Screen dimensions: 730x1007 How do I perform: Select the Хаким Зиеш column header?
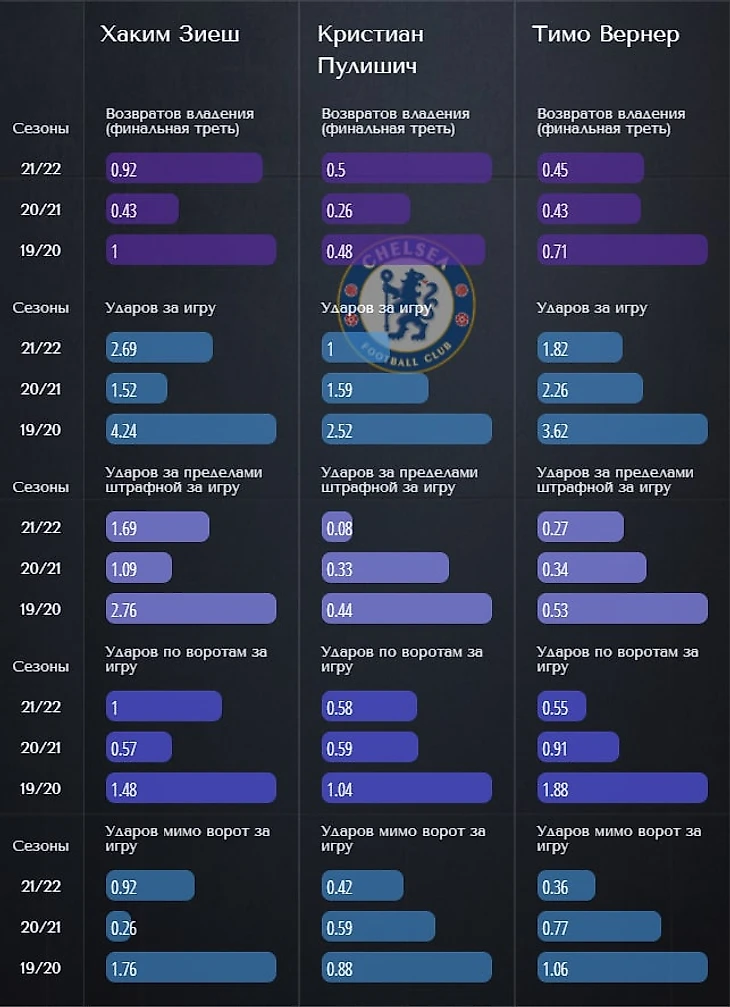point(170,35)
